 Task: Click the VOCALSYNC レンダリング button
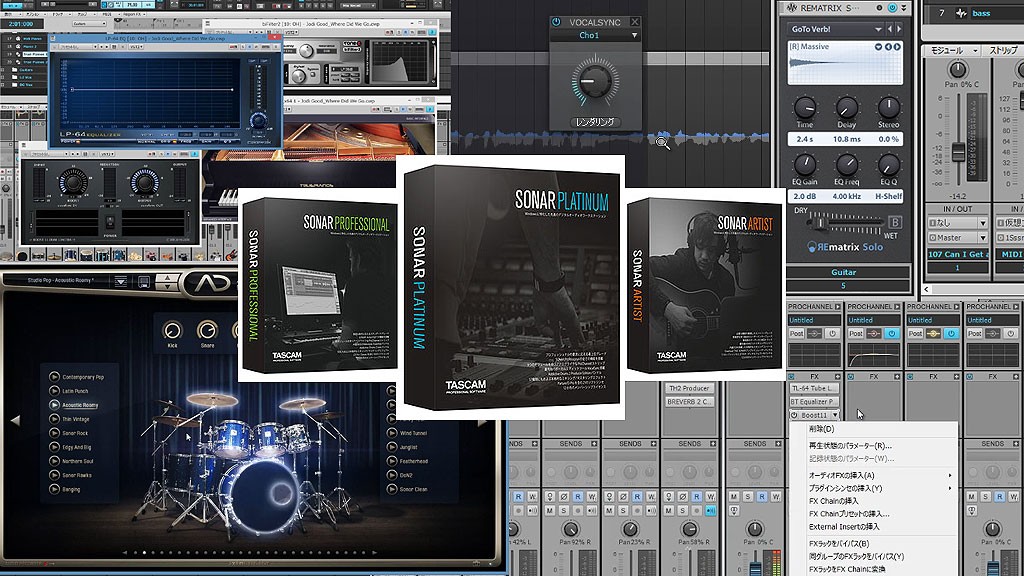tap(595, 122)
